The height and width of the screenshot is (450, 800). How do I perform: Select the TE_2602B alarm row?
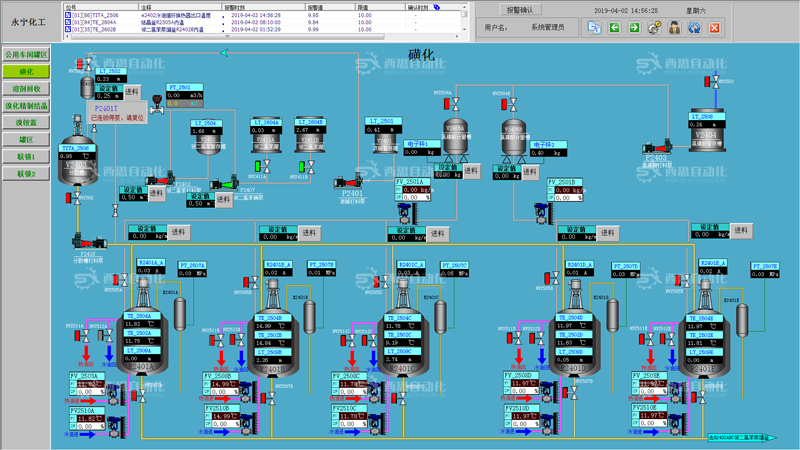pos(262,30)
